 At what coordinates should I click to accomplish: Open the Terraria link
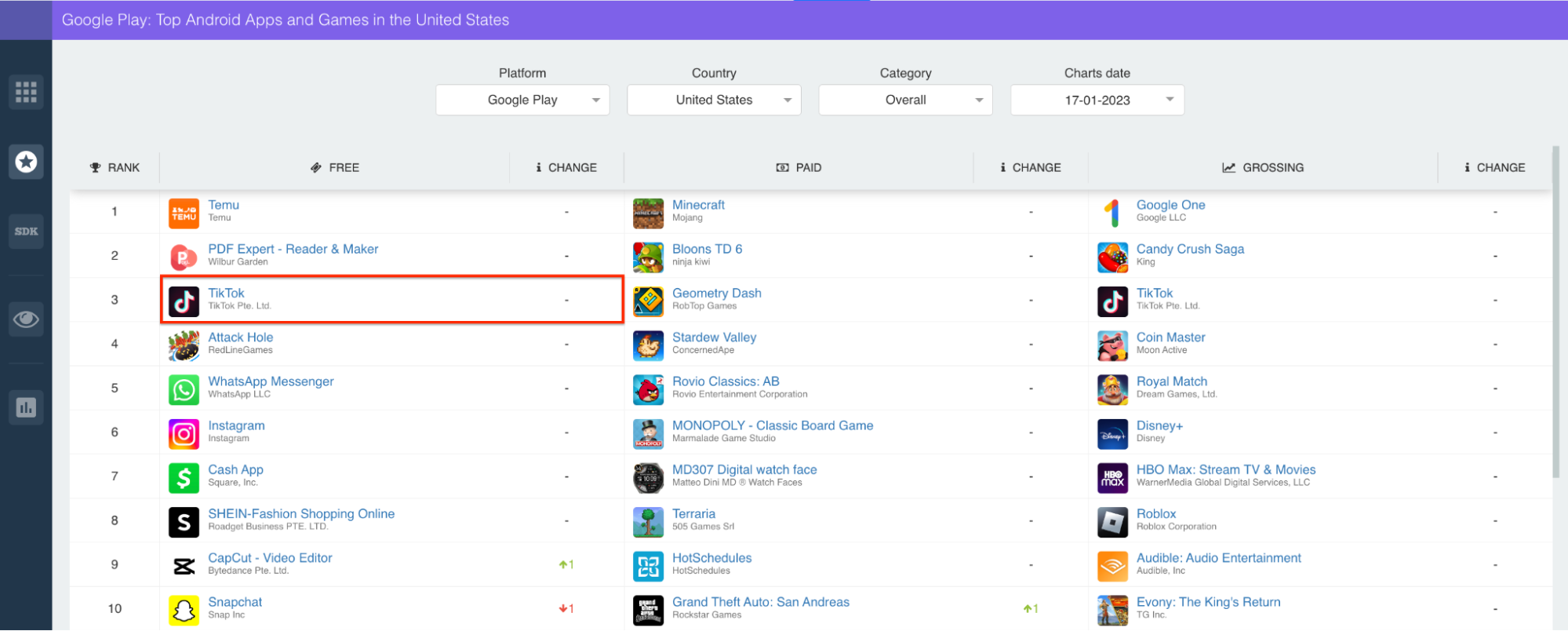click(693, 513)
